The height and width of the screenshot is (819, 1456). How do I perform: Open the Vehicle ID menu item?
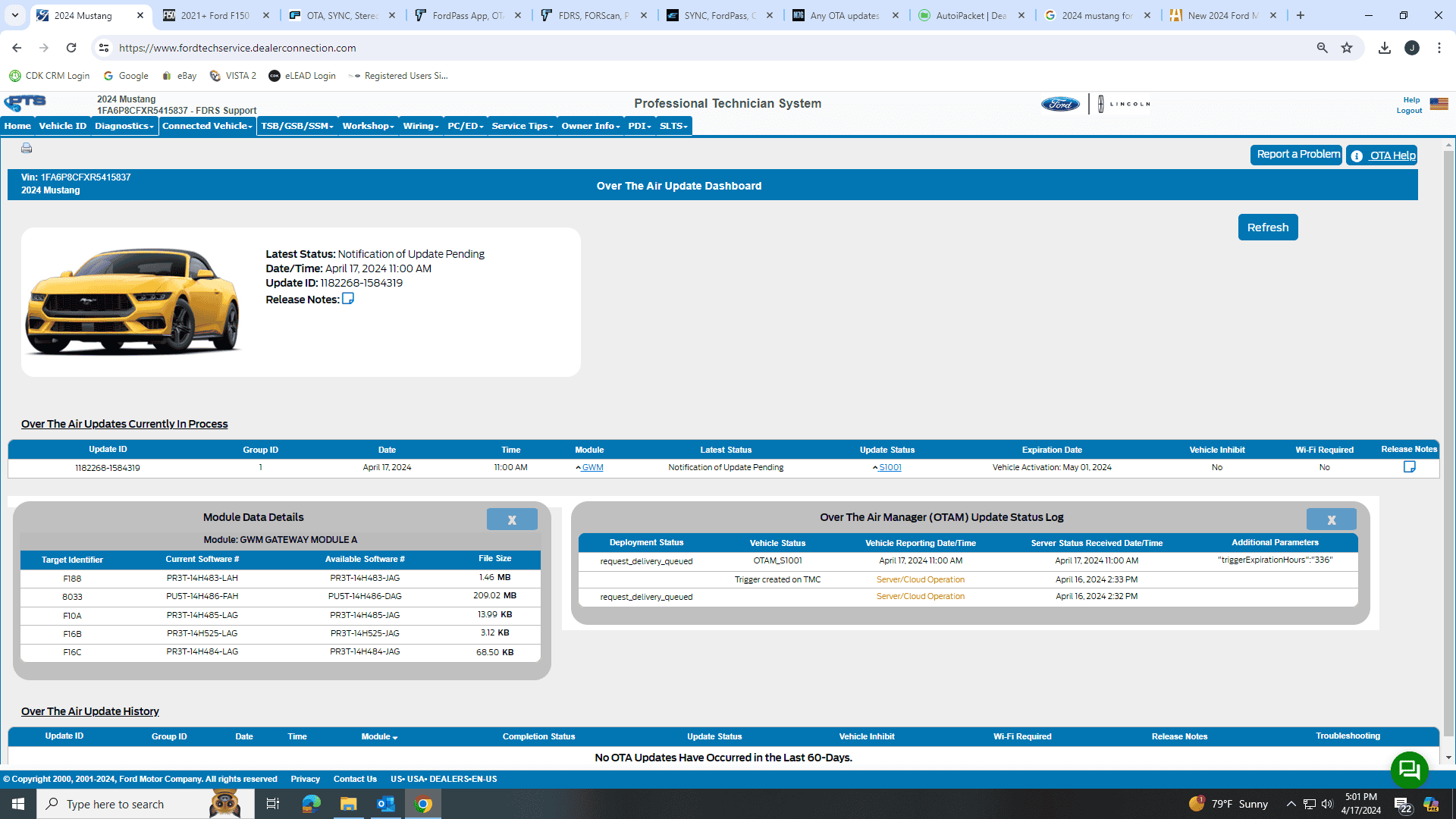point(63,126)
